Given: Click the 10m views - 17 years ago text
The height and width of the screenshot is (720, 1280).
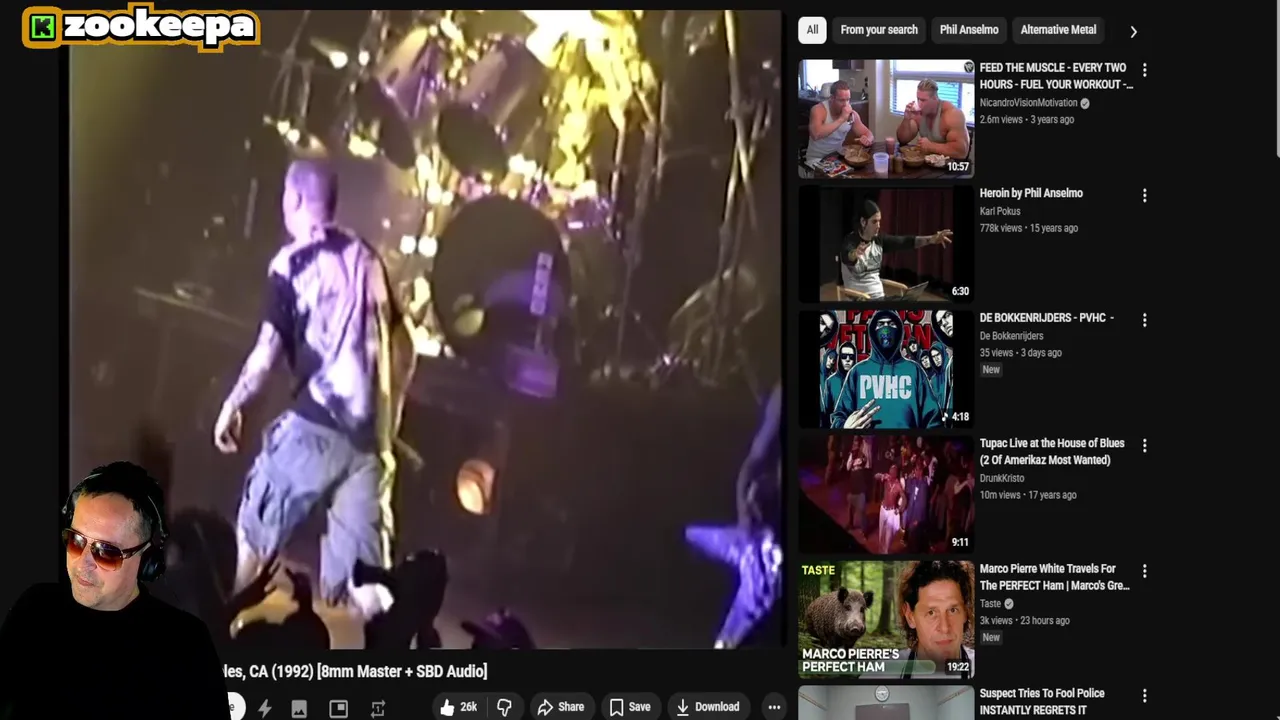Looking at the screenshot, I should click(x=1028, y=495).
